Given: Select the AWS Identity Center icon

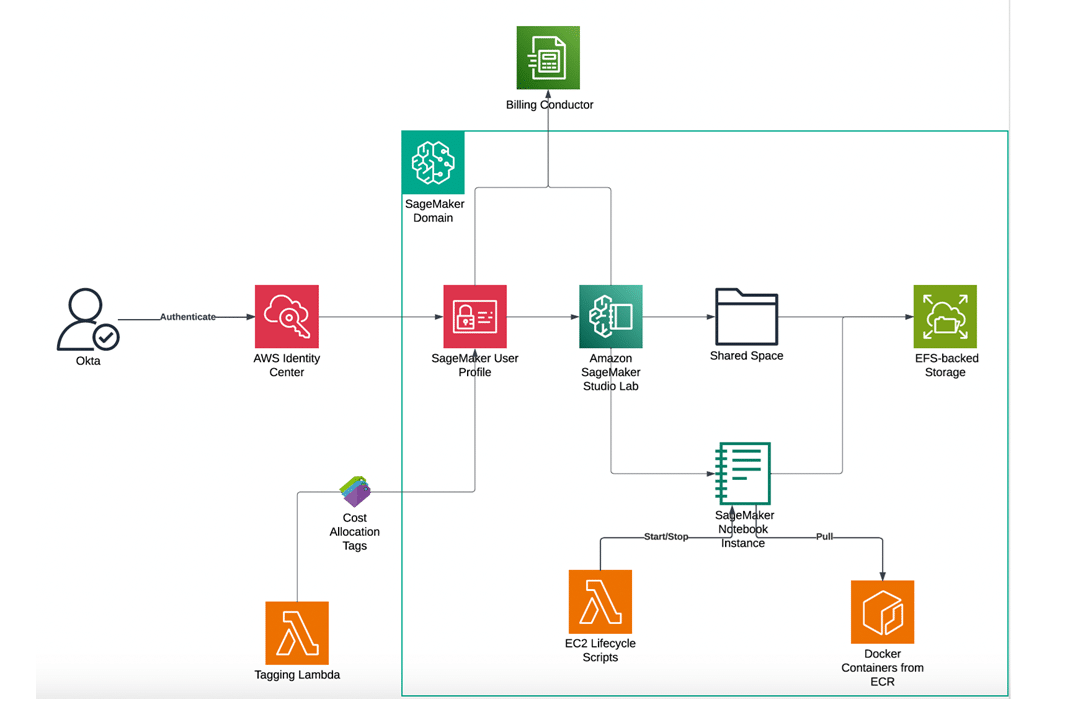Looking at the screenshot, I should click(287, 315).
